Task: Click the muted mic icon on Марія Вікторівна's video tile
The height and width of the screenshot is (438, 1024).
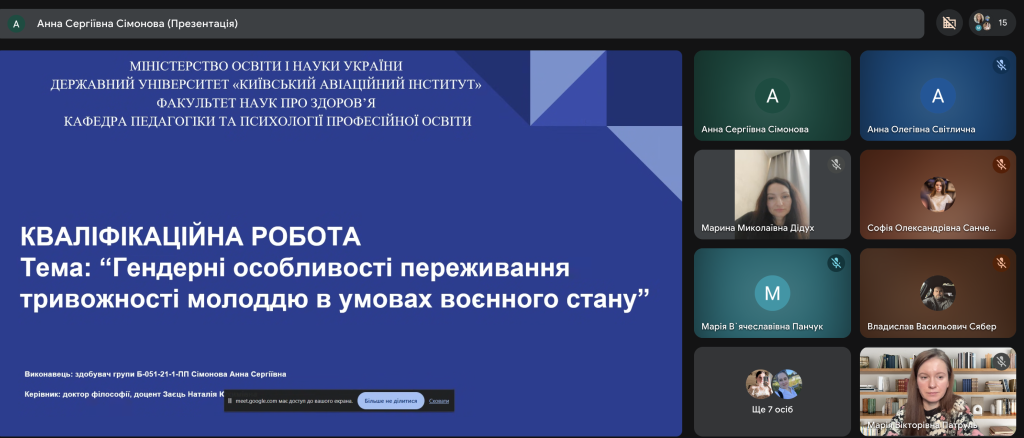Action: (x=1000, y=361)
